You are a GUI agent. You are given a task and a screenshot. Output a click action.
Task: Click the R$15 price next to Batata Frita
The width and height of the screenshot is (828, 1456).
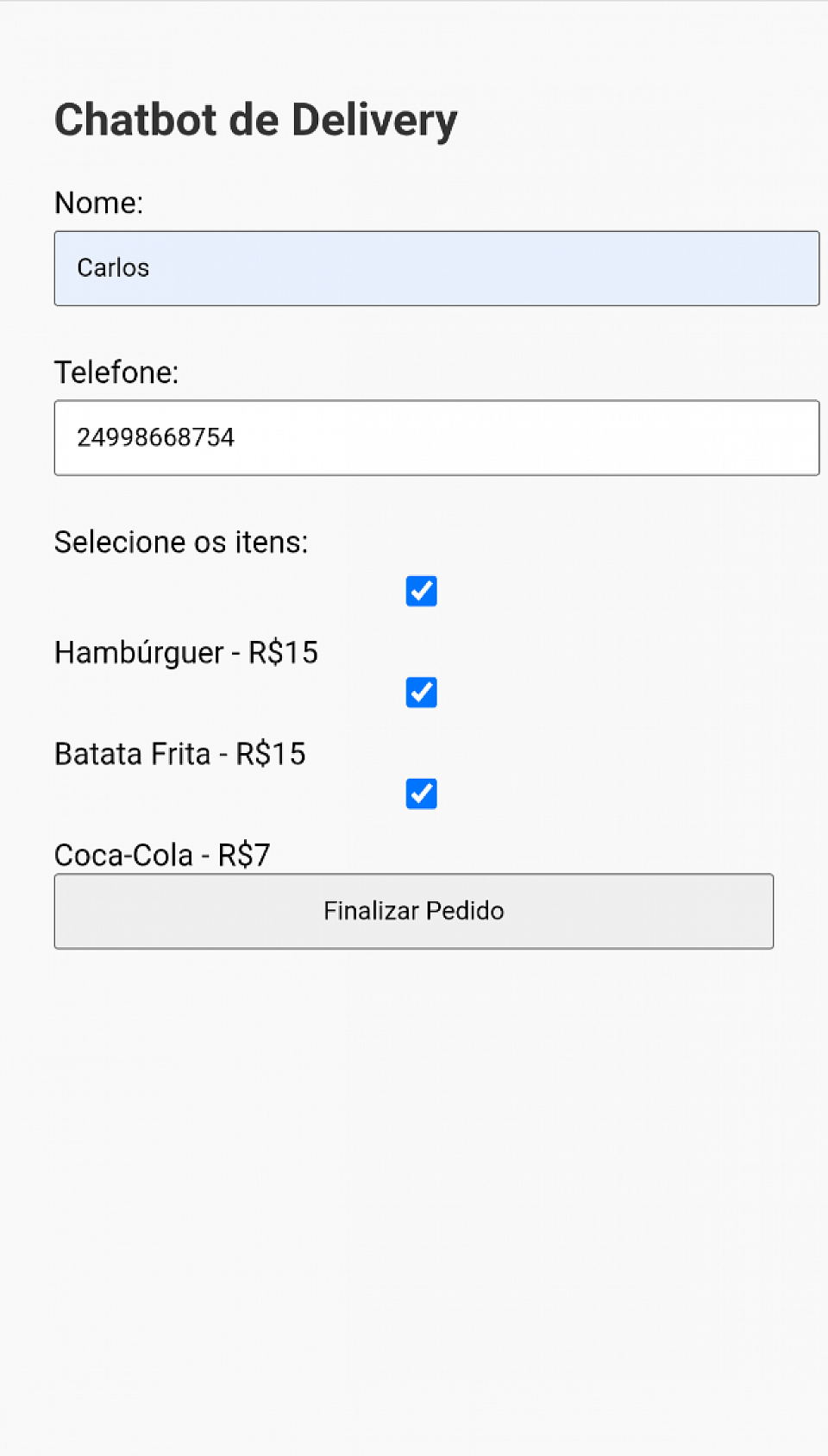271,754
